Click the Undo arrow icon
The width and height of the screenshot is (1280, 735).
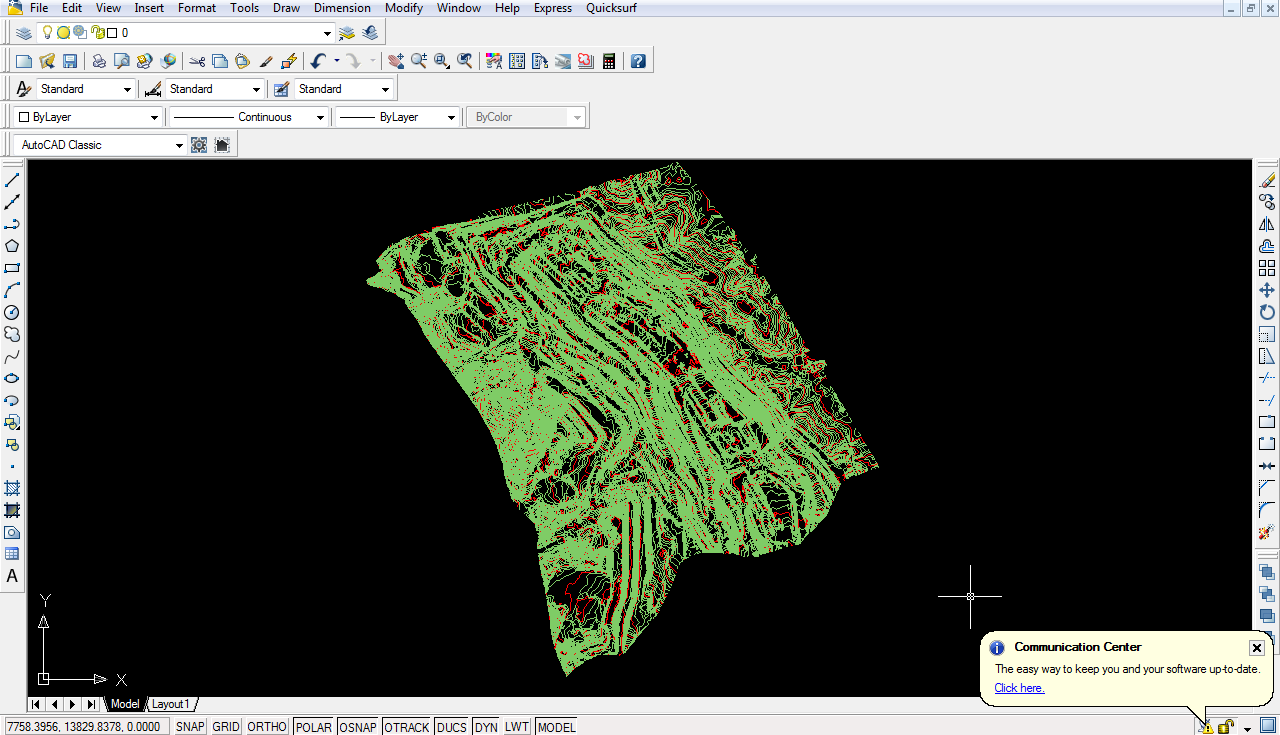[x=318, y=61]
